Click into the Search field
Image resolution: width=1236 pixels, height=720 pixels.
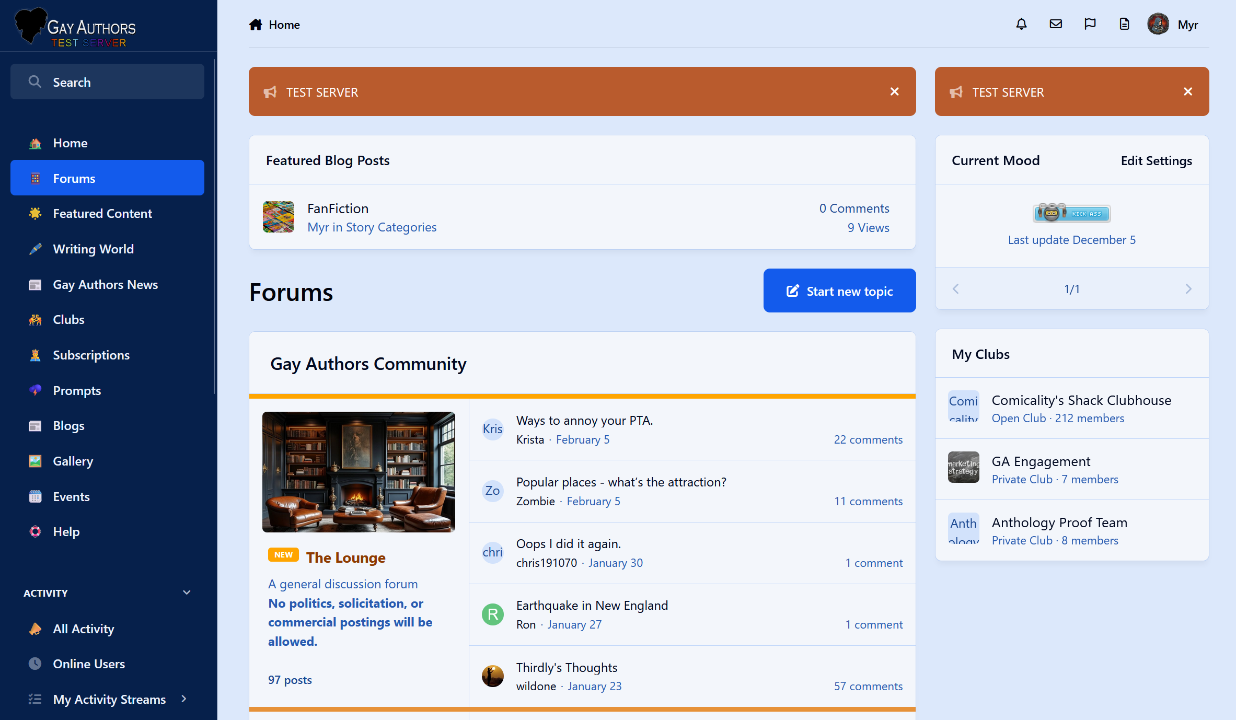click(107, 82)
